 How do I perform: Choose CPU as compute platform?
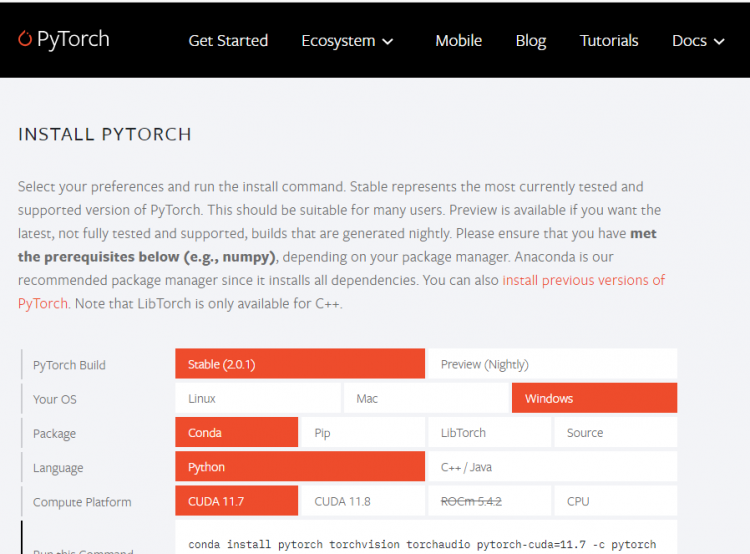click(x=614, y=501)
